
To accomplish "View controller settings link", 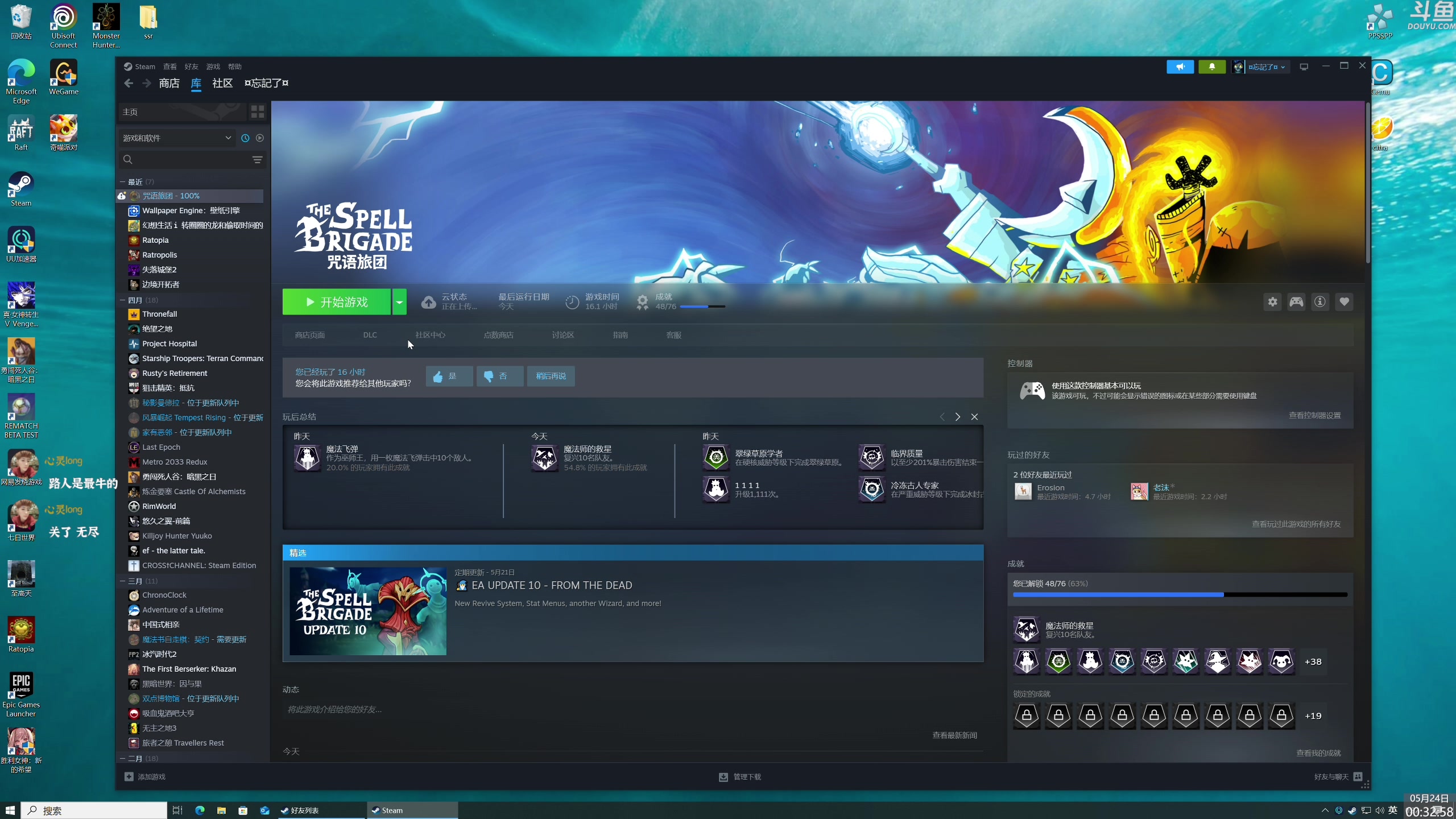I will pyautogui.click(x=1314, y=415).
